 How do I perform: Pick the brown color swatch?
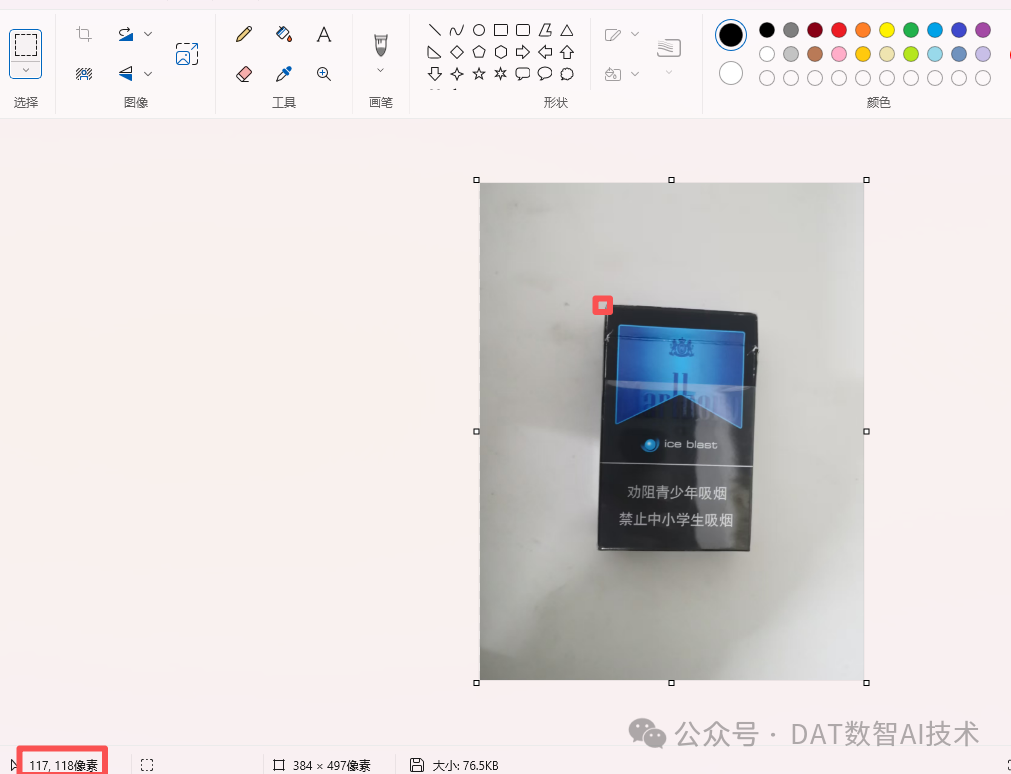point(815,54)
